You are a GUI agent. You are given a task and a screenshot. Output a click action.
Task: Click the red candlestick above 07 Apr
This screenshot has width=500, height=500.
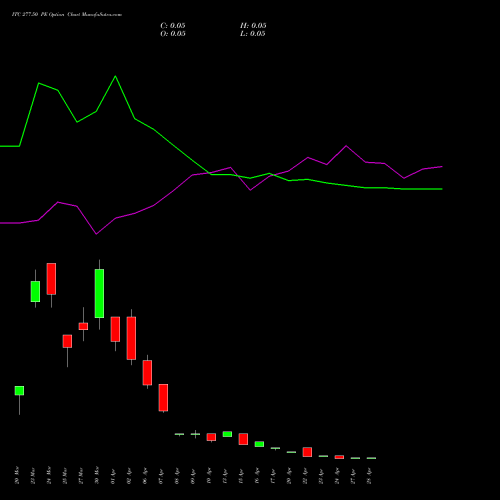point(163,398)
